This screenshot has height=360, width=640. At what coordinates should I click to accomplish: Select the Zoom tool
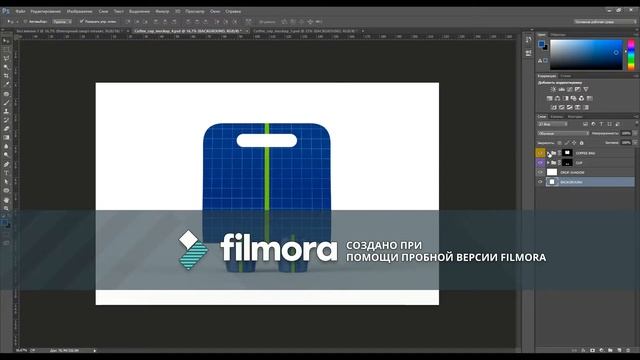pos(6,209)
